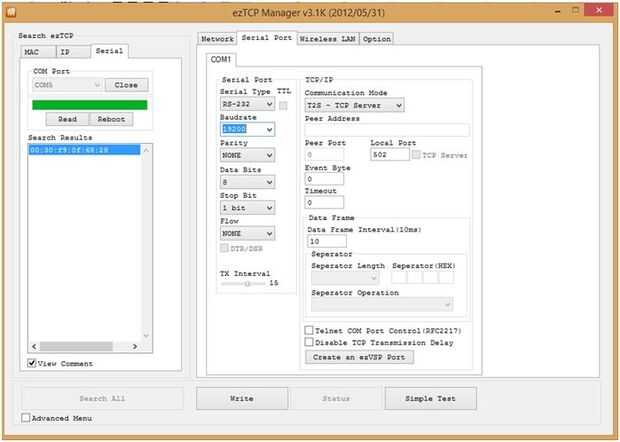Uncheck the View Comment checkbox
Viewport: 620px width, 442px height.
(x=32, y=363)
